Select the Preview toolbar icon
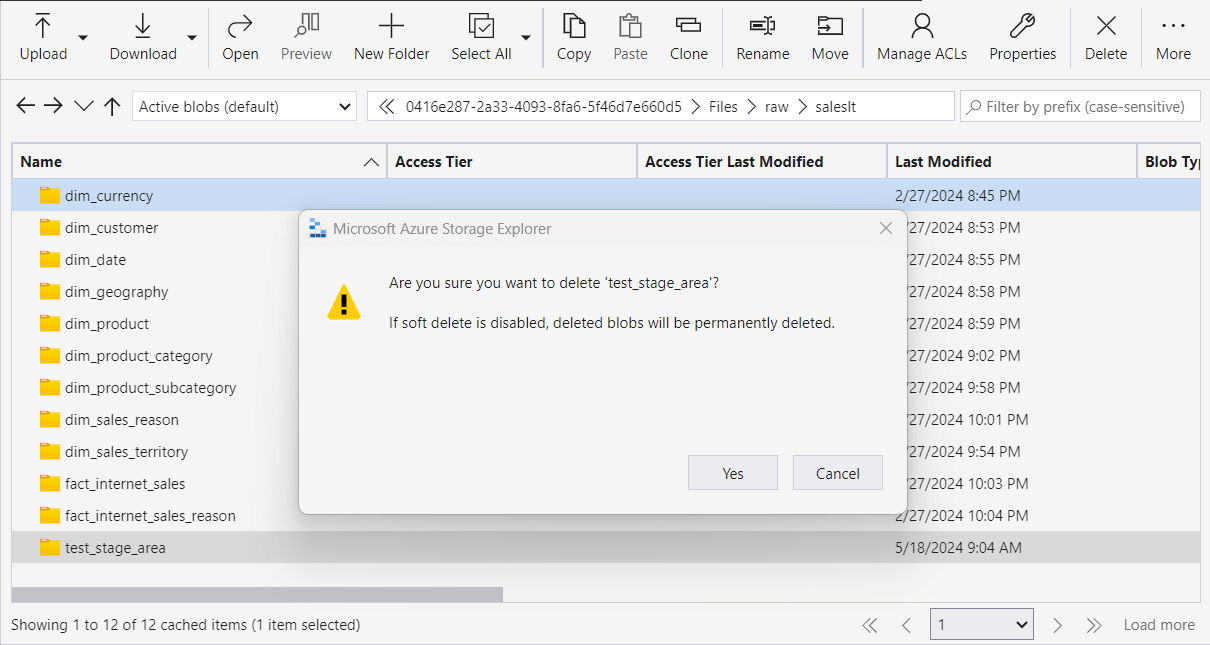This screenshot has height=645, width=1210. pyautogui.click(x=306, y=25)
